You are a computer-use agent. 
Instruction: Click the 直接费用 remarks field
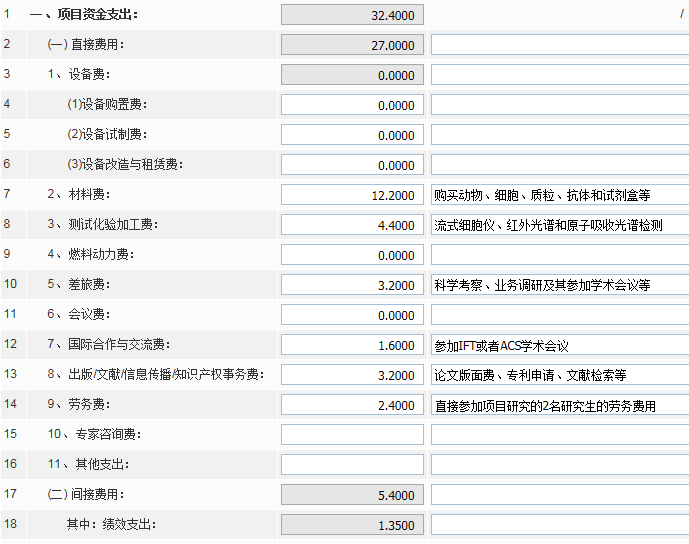coord(560,45)
